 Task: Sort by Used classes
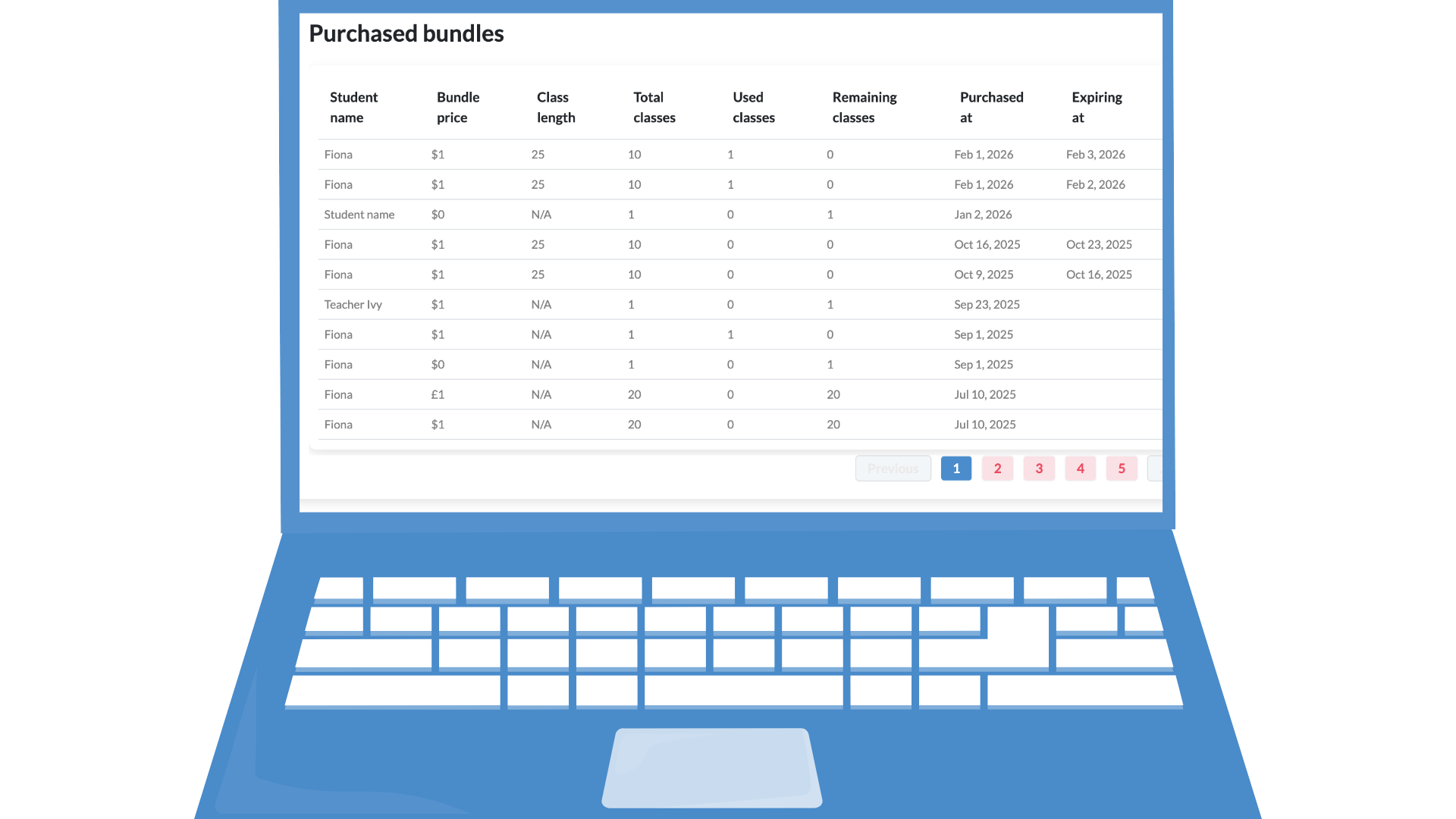click(x=753, y=107)
